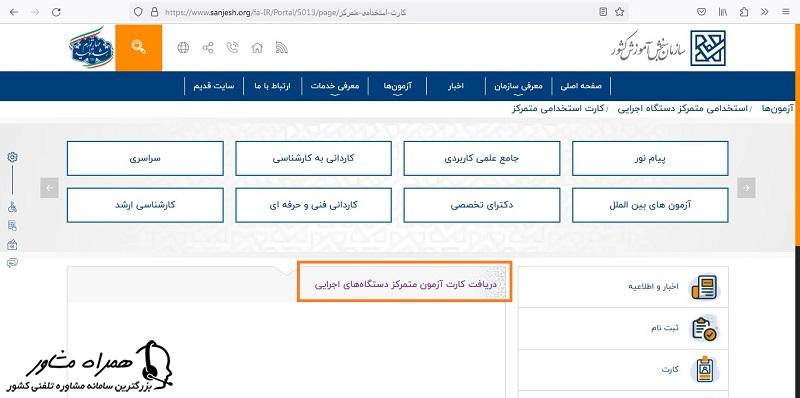This screenshot has height=398, width=800.
Task: Click the phone contact icon
Action: point(233,48)
